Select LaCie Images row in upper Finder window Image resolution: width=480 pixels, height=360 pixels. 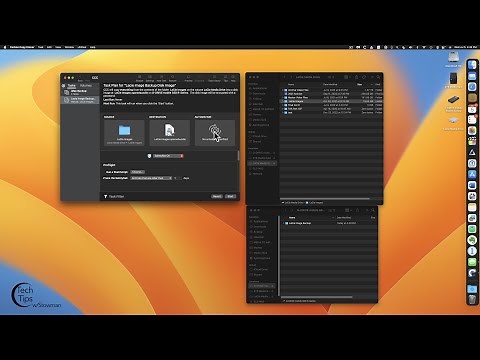pos(332,101)
